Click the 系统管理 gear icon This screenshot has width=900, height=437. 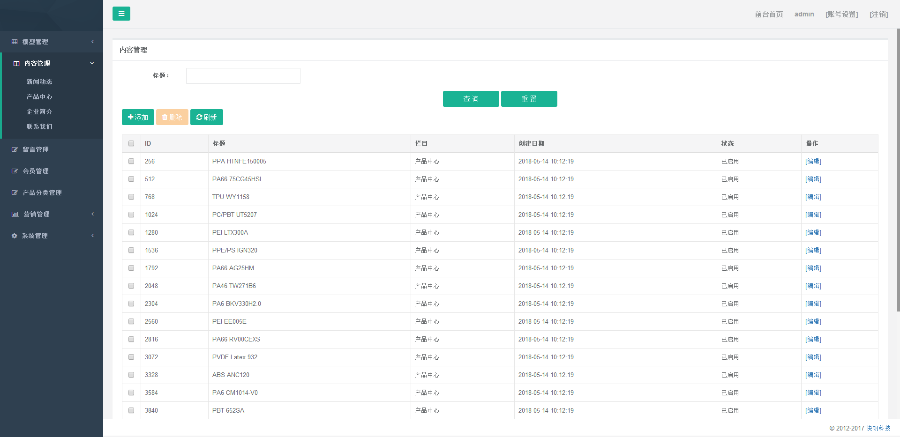(x=14, y=236)
